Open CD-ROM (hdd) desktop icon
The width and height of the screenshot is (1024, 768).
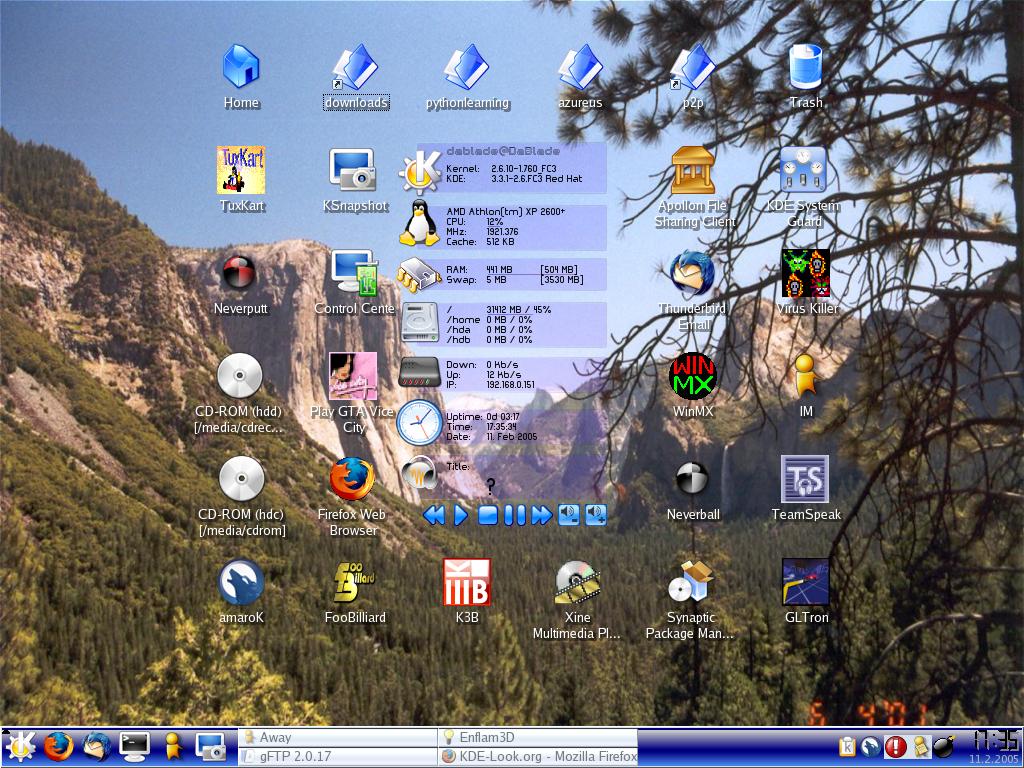pyautogui.click(x=240, y=376)
